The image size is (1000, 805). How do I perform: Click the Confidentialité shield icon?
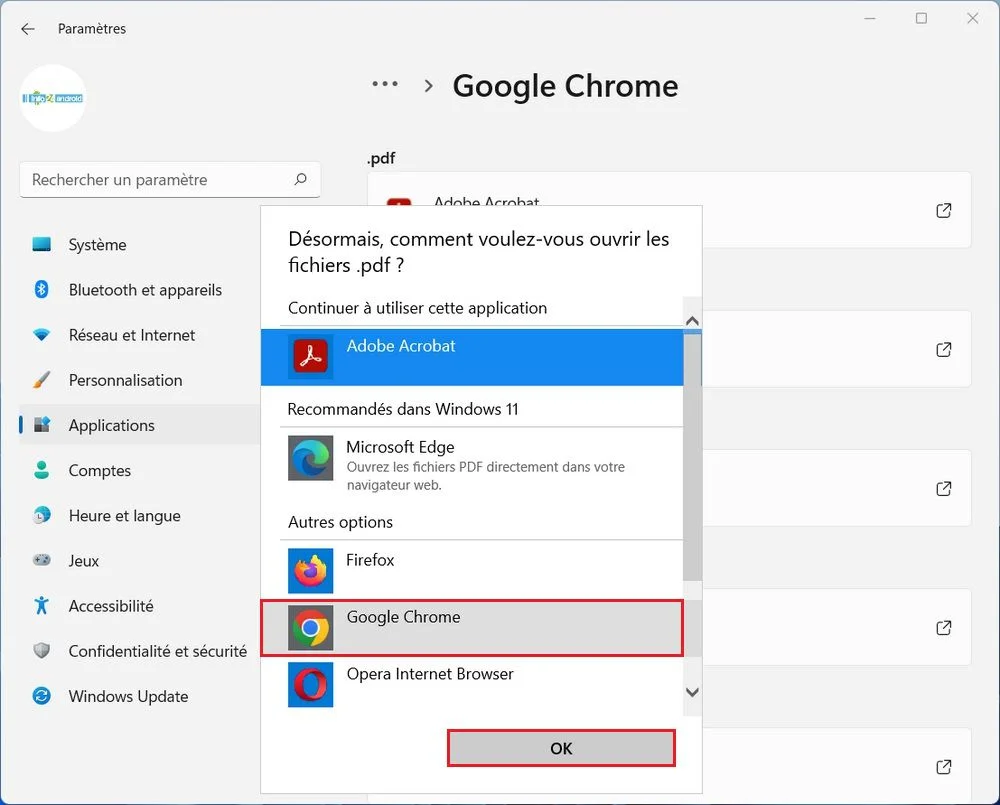click(x=41, y=651)
